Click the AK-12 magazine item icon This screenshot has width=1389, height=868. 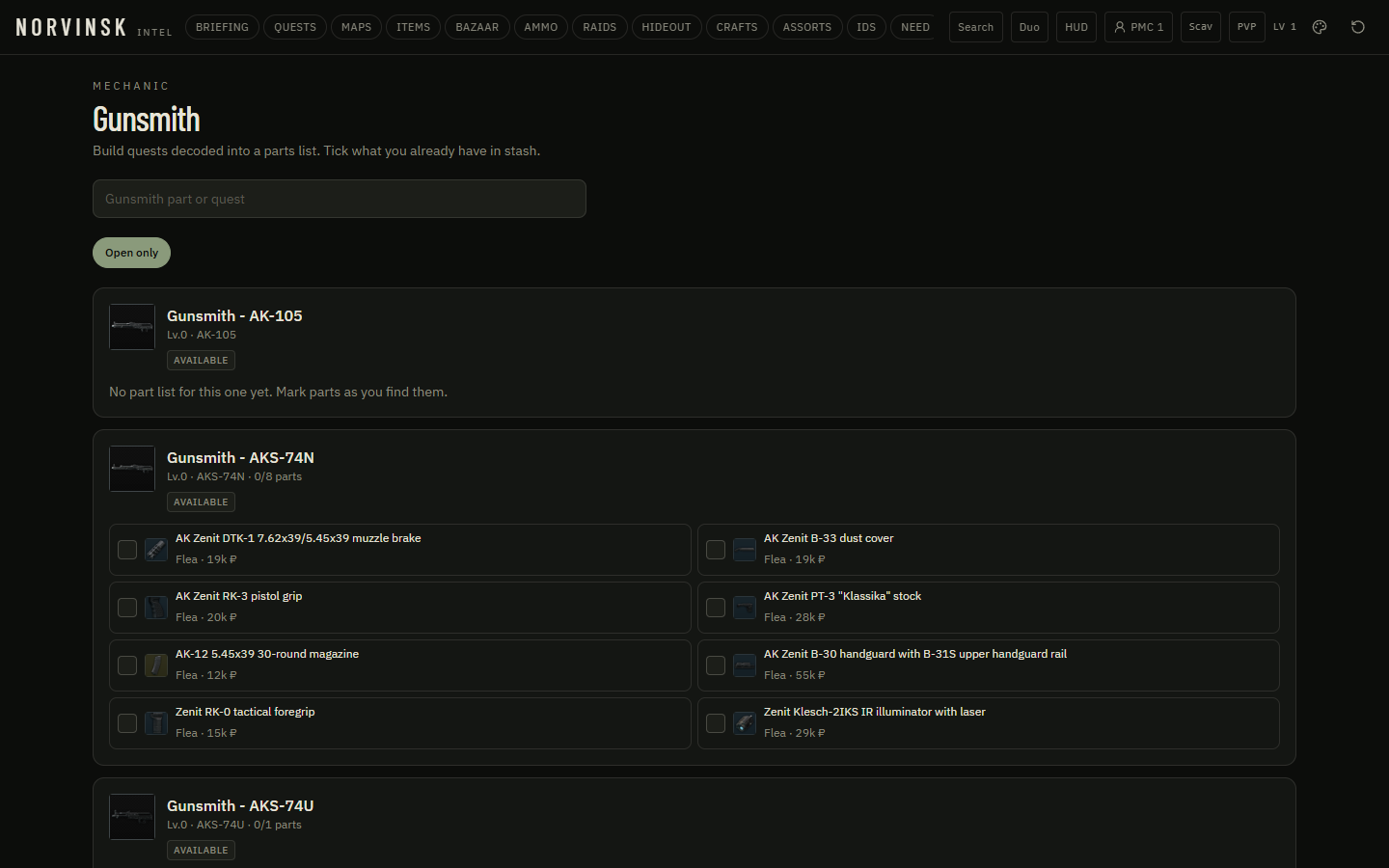coord(156,665)
